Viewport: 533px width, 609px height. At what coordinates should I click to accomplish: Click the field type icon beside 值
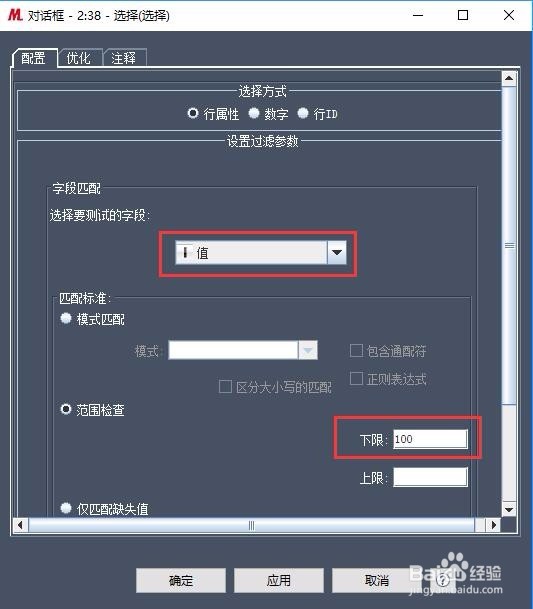coord(186,252)
